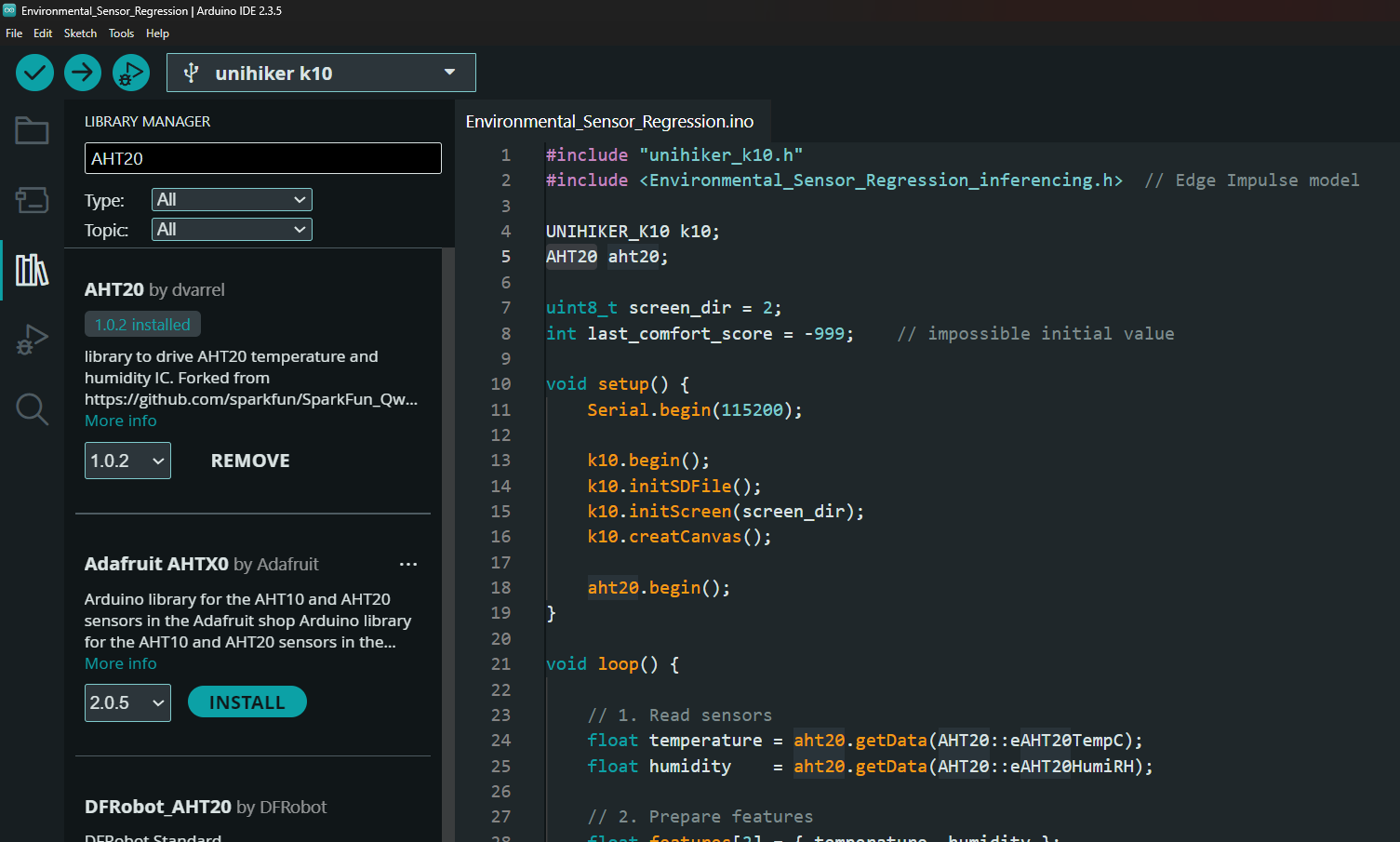Click the int last_comfort_score line
This screenshot has height=842, width=1400.
[x=700, y=334]
